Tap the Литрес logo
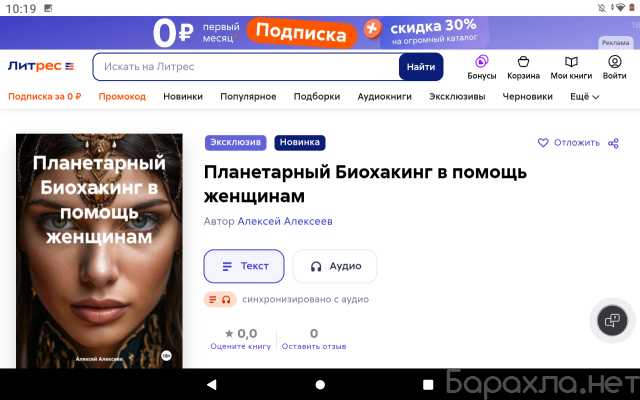The height and width of the screenshot is (400, 640). pos(41,66)
